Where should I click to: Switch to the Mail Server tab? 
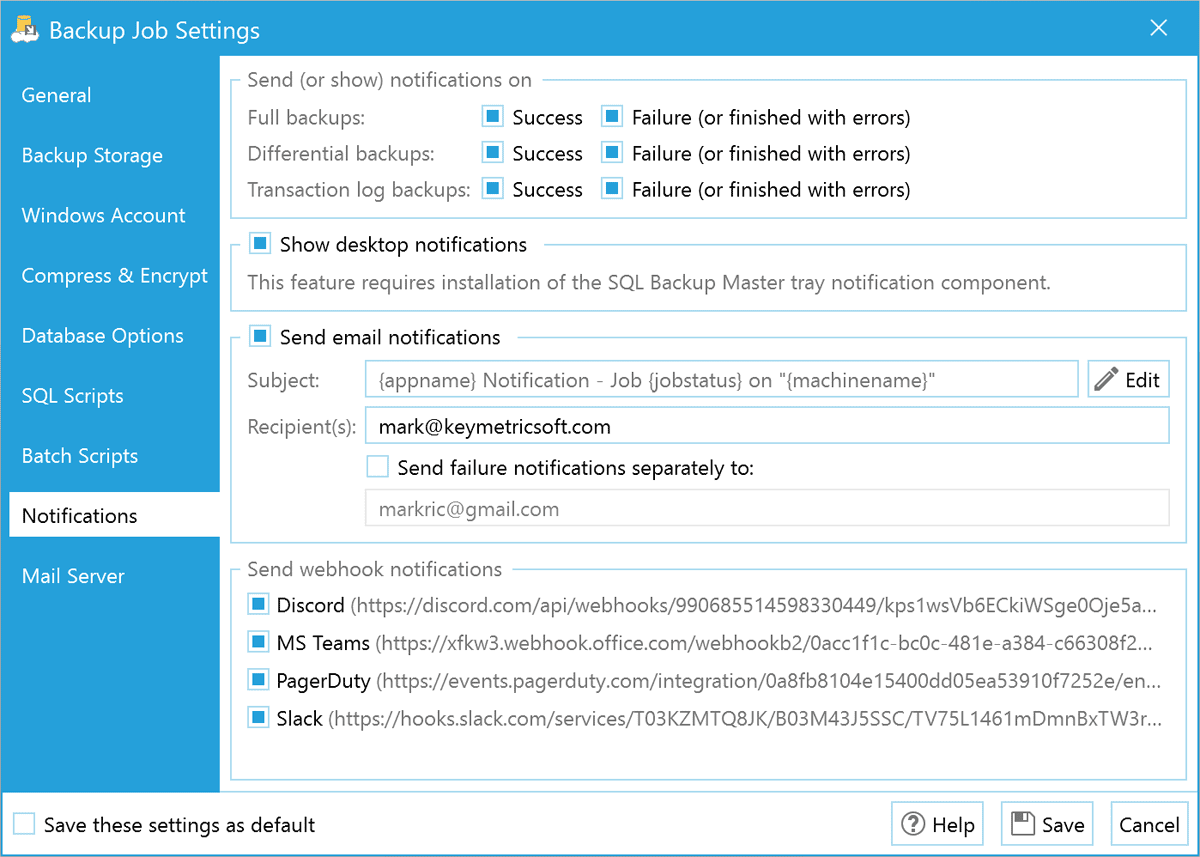point(73,576)
